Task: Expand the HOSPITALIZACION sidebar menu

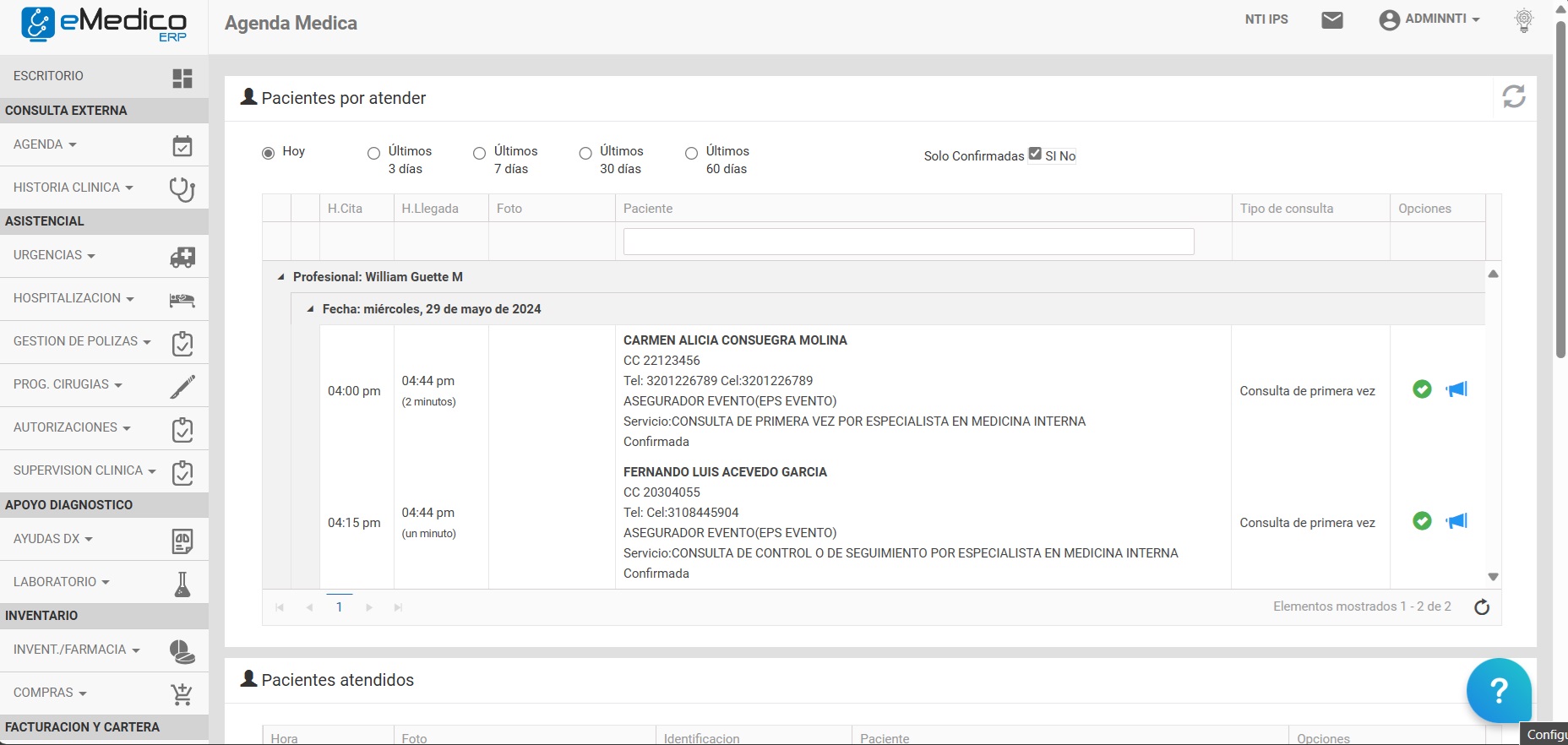Action: pos(73,298)
